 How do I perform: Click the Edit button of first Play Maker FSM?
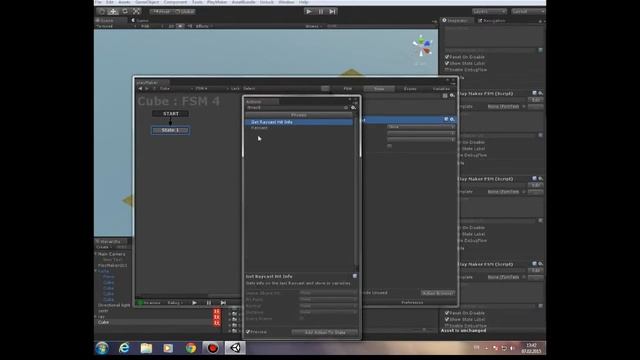point(536,100)
